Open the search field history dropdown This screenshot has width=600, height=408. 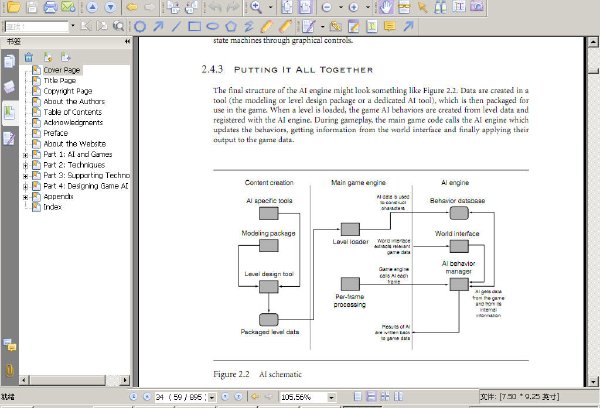[73, 26]
